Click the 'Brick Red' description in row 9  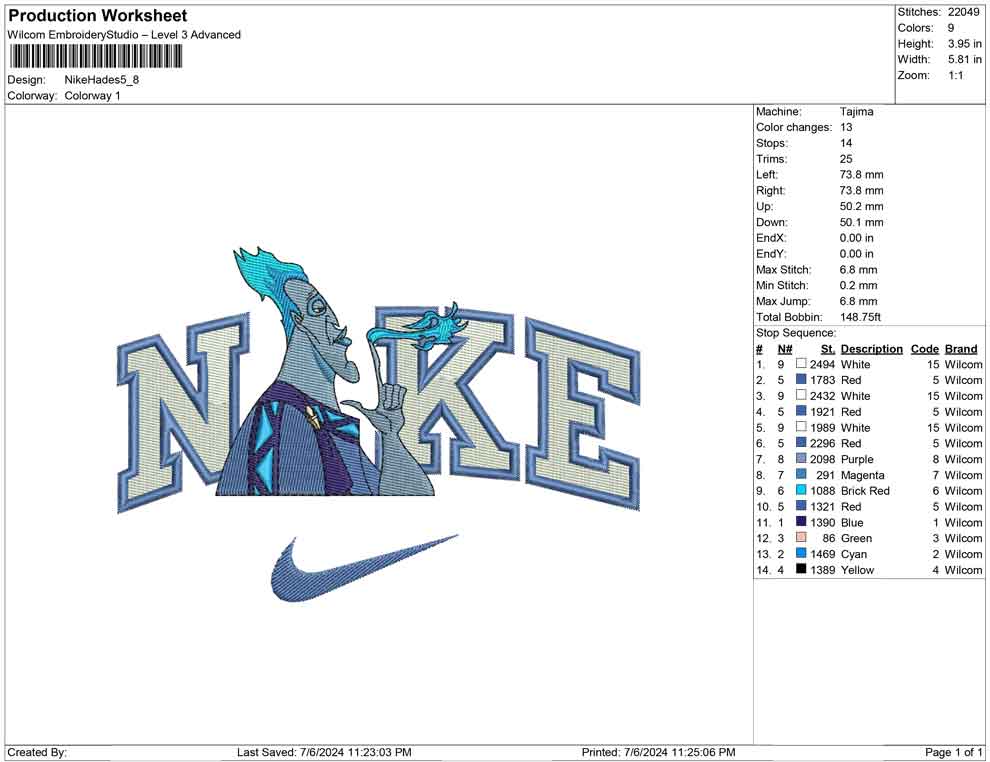(865, 491)
